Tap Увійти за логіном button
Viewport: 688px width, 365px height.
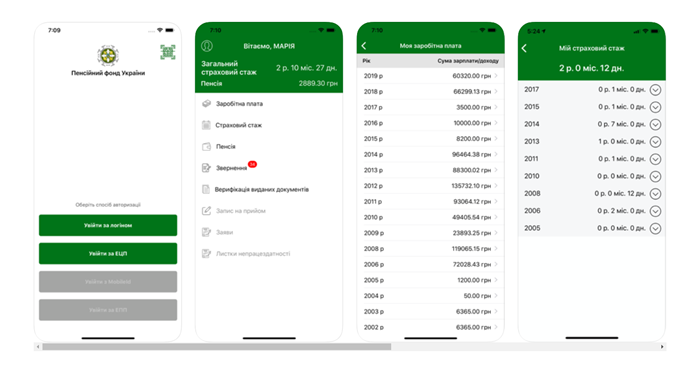[108, 225]
